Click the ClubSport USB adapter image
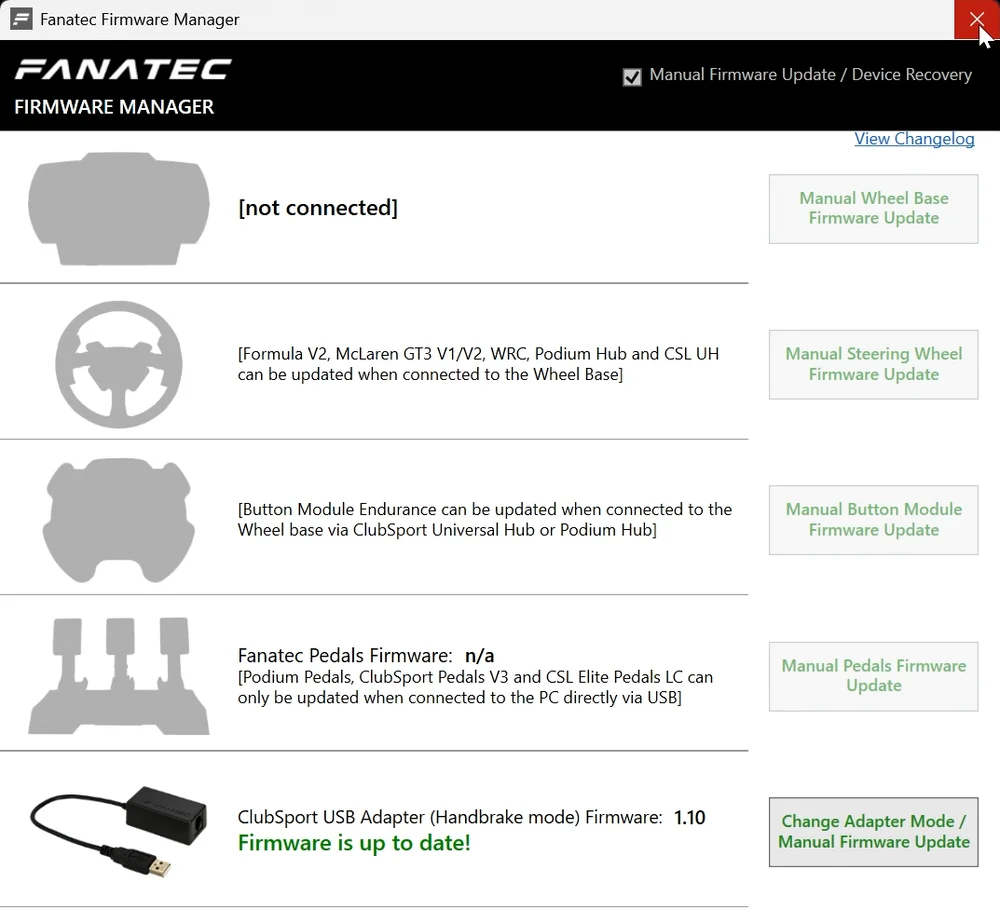 (119, 832)
